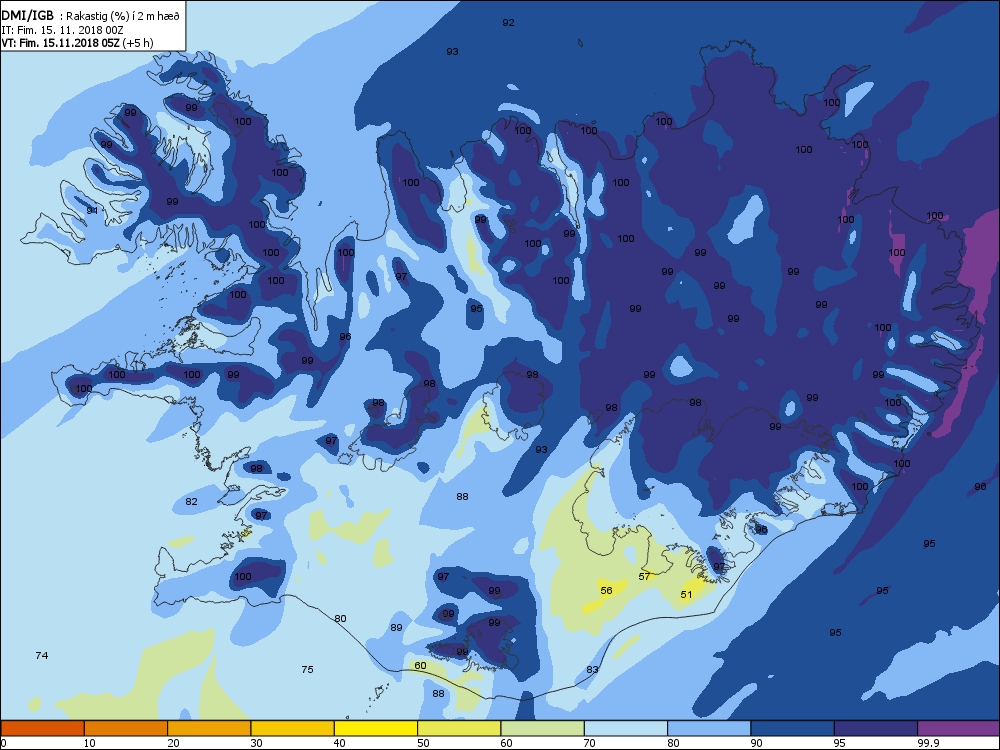
Task: Click the '89' value on the map
Action: click(x=396, y=627)
